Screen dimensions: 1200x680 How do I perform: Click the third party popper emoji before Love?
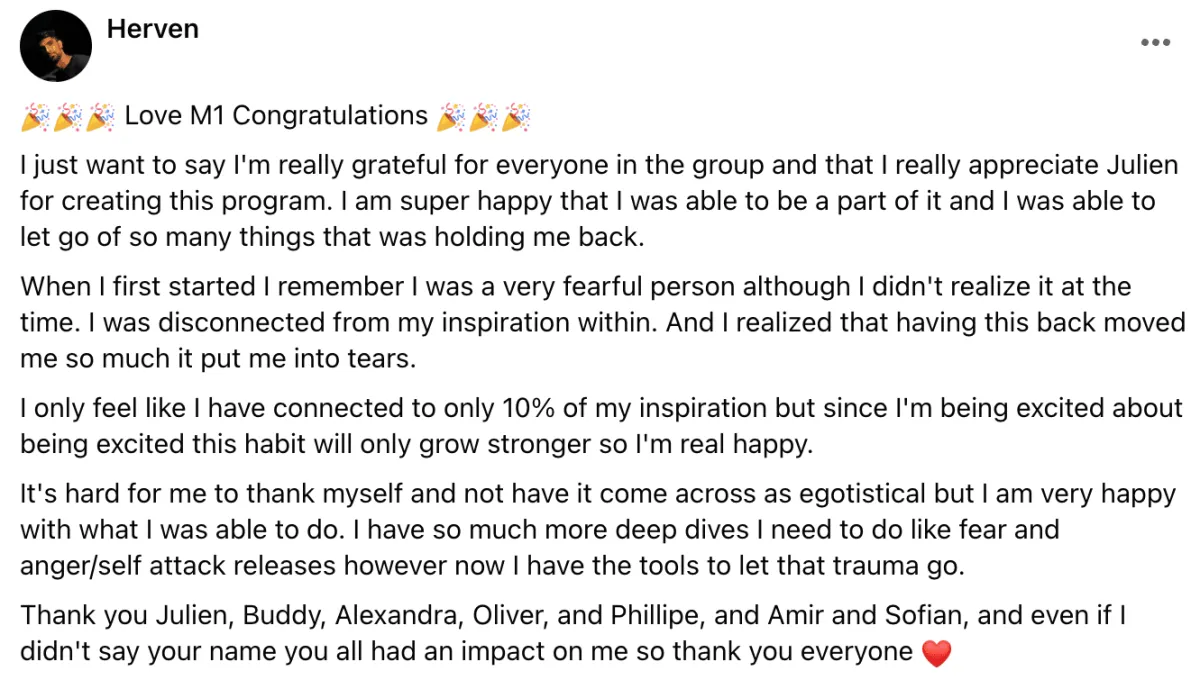coord(100,117)
